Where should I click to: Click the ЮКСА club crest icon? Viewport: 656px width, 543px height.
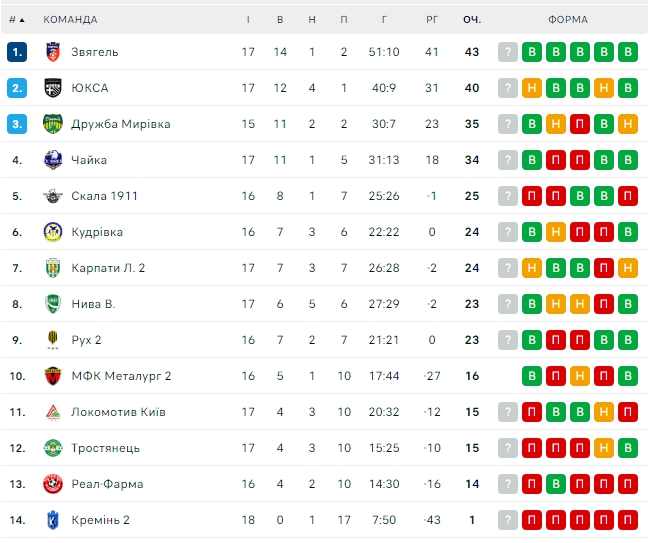(x=54, y=88)
